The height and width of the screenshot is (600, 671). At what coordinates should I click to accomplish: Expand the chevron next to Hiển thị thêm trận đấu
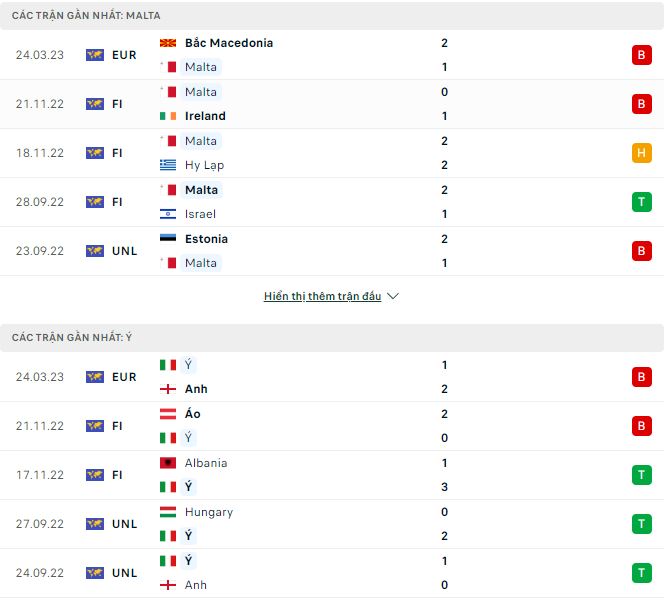coord(393,297)
